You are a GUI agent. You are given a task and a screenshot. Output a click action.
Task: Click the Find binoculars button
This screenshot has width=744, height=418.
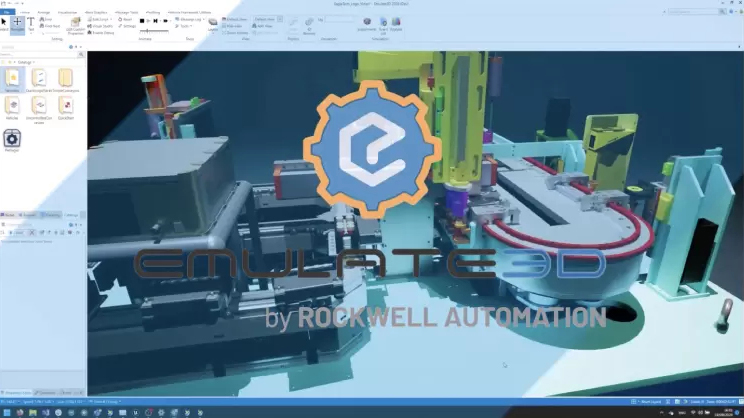[x=46, y=19]
